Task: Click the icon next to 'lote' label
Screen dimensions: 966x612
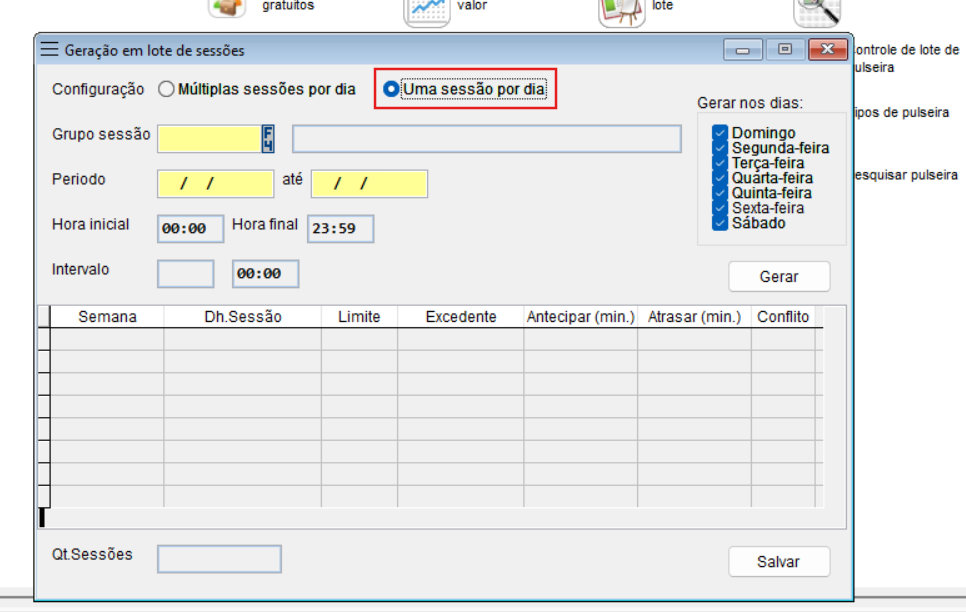Action: click(x=621, y=10)
